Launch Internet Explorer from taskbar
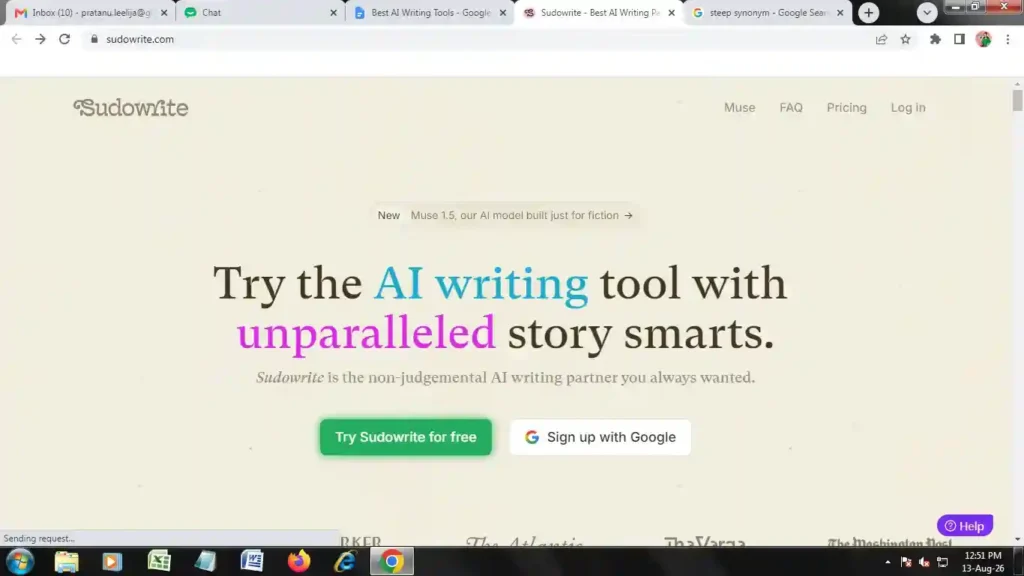The image size is (1024, 576). 345,562
